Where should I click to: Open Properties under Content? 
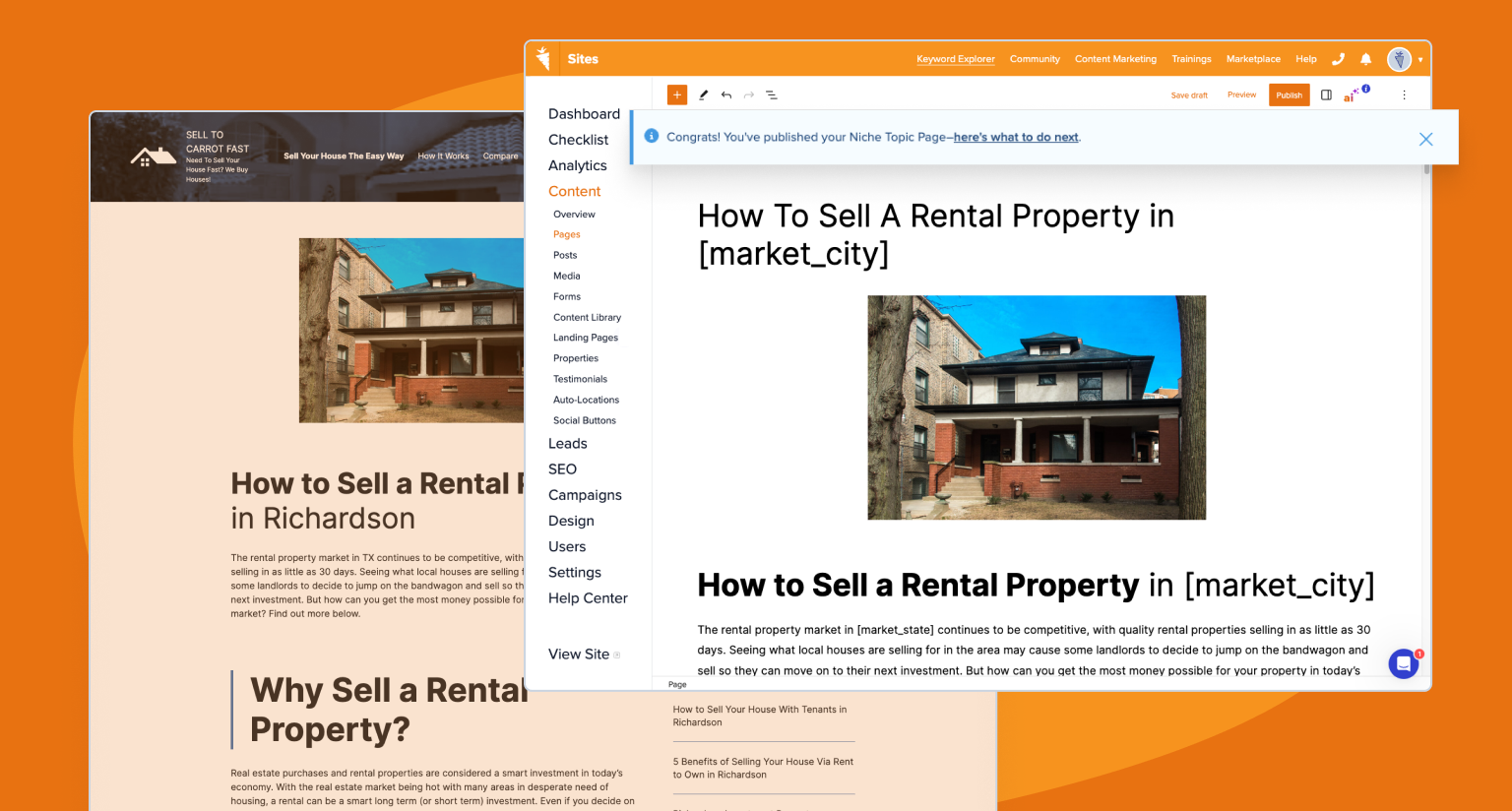click(x=575, y=358)
